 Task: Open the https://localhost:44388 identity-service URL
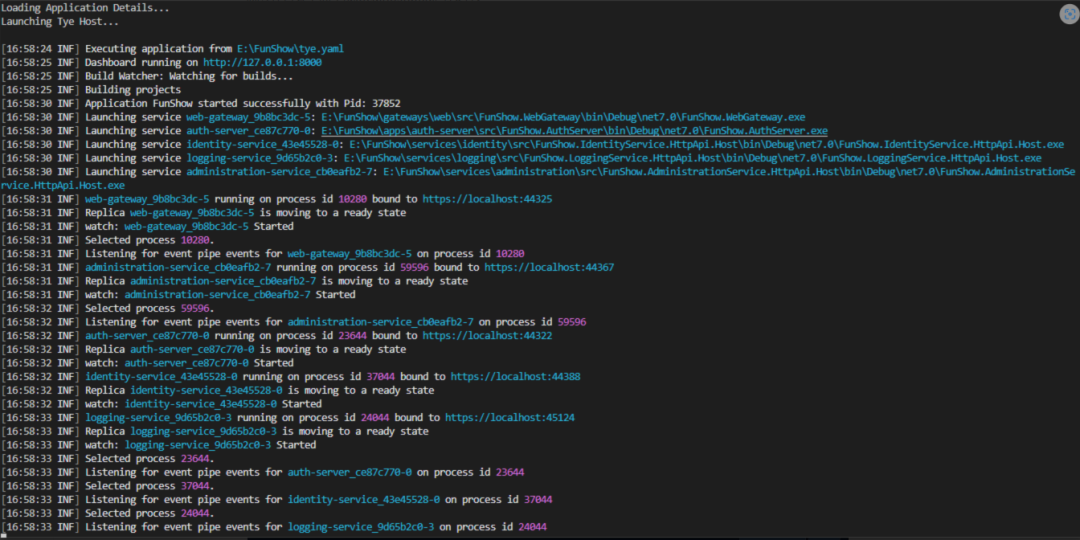coord(515,377)
